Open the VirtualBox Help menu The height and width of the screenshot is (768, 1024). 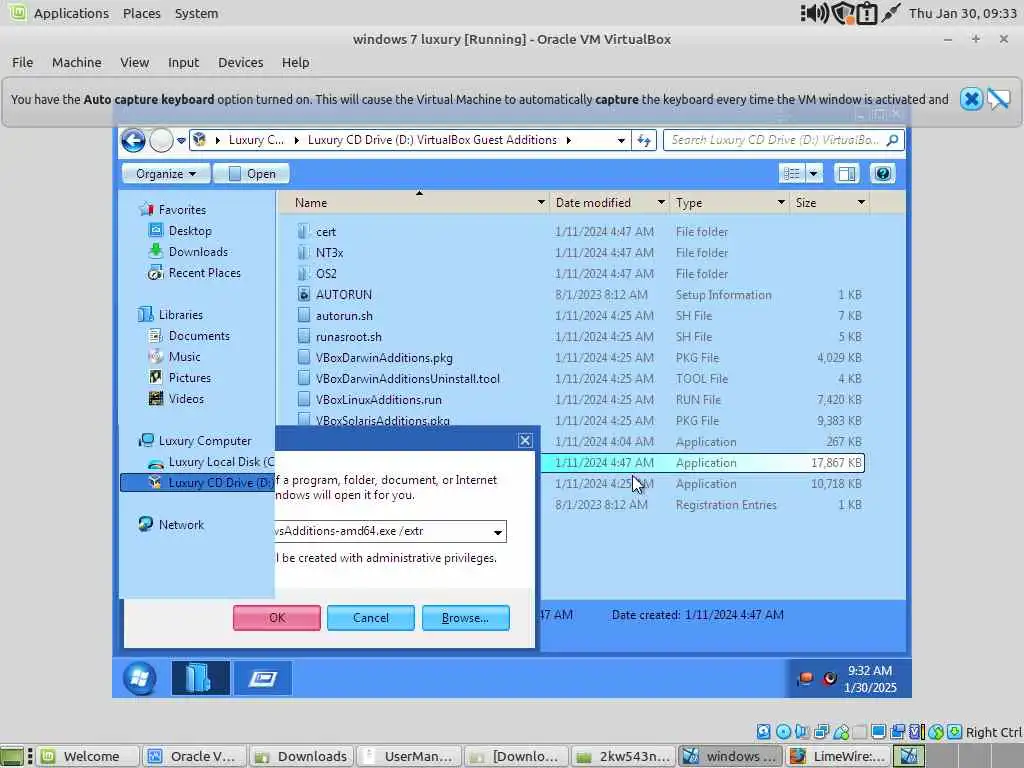[x=295, y=63]
